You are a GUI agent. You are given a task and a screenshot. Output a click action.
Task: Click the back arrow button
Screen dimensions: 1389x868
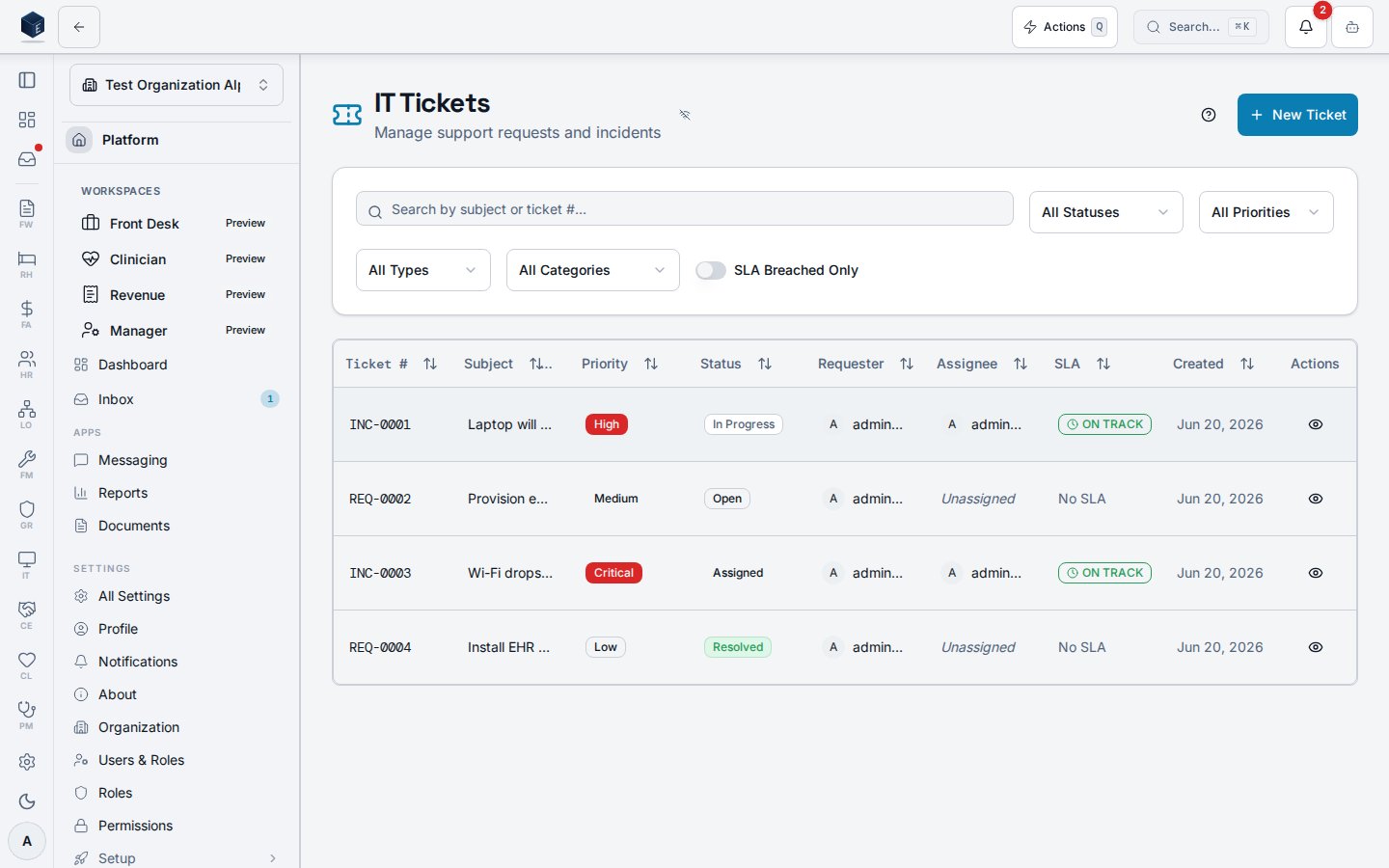click(x=79, y=27)
